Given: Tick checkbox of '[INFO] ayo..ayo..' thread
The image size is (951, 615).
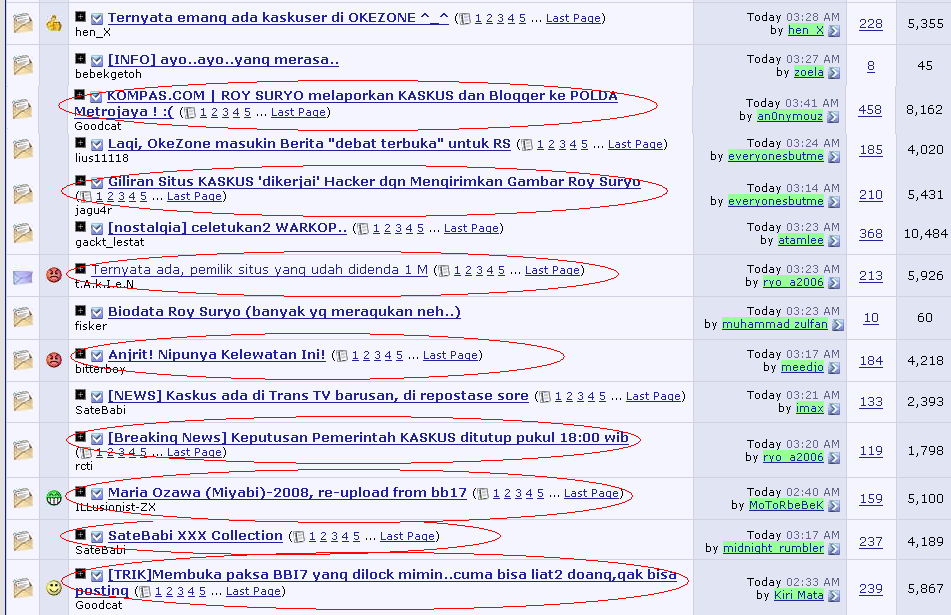Looking at the screenshot, I should click(97, 61).
